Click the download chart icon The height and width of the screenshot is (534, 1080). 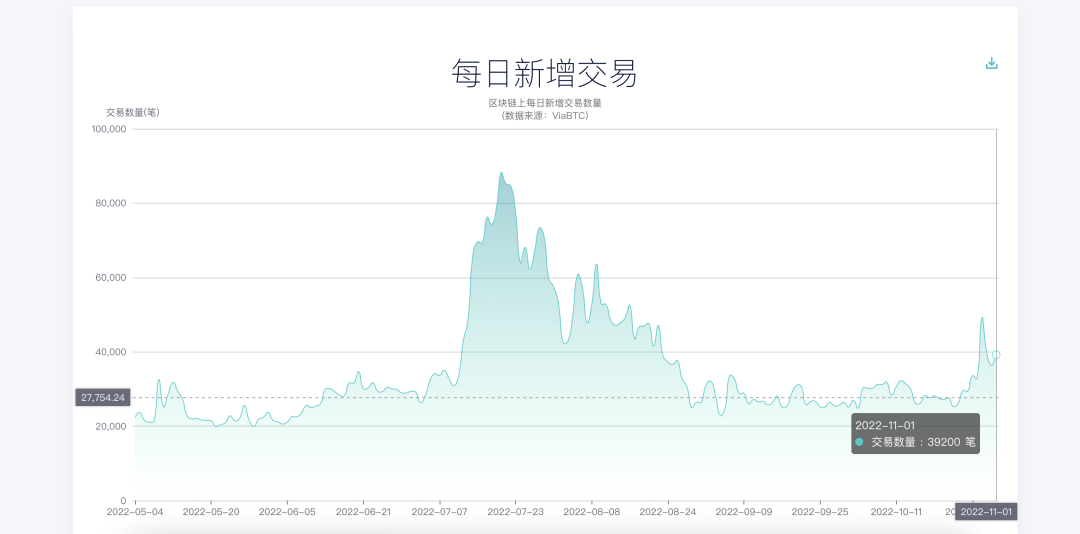tap(992, 63)
